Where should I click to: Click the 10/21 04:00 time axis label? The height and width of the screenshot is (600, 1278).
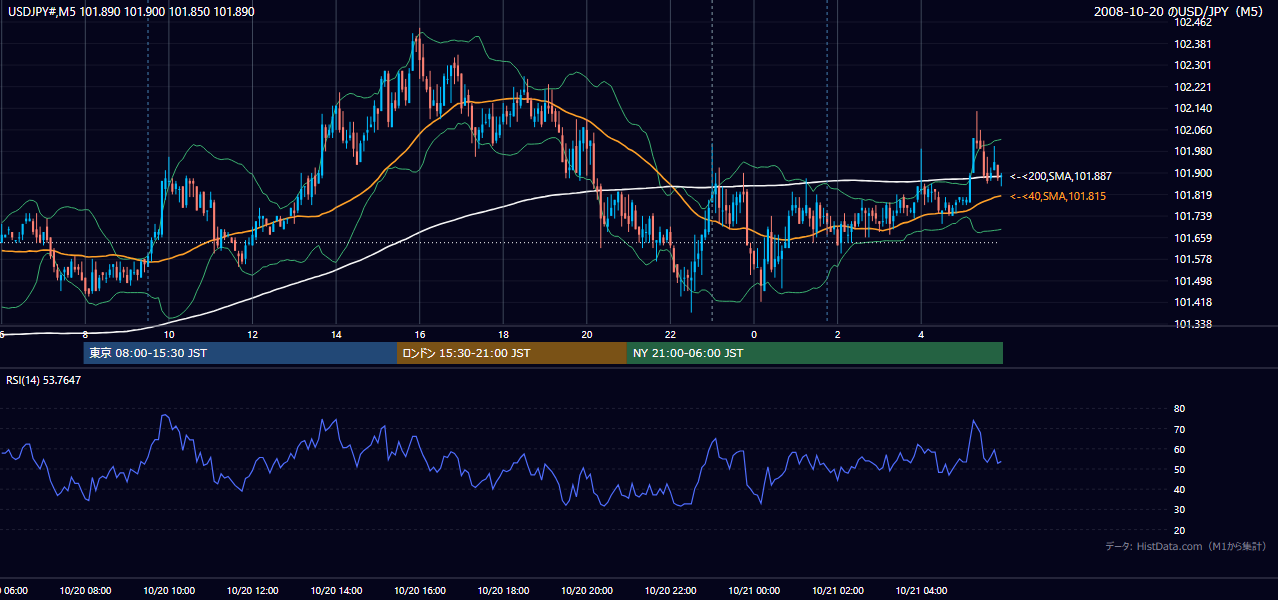pyautogui.click(x=920, y=591)
